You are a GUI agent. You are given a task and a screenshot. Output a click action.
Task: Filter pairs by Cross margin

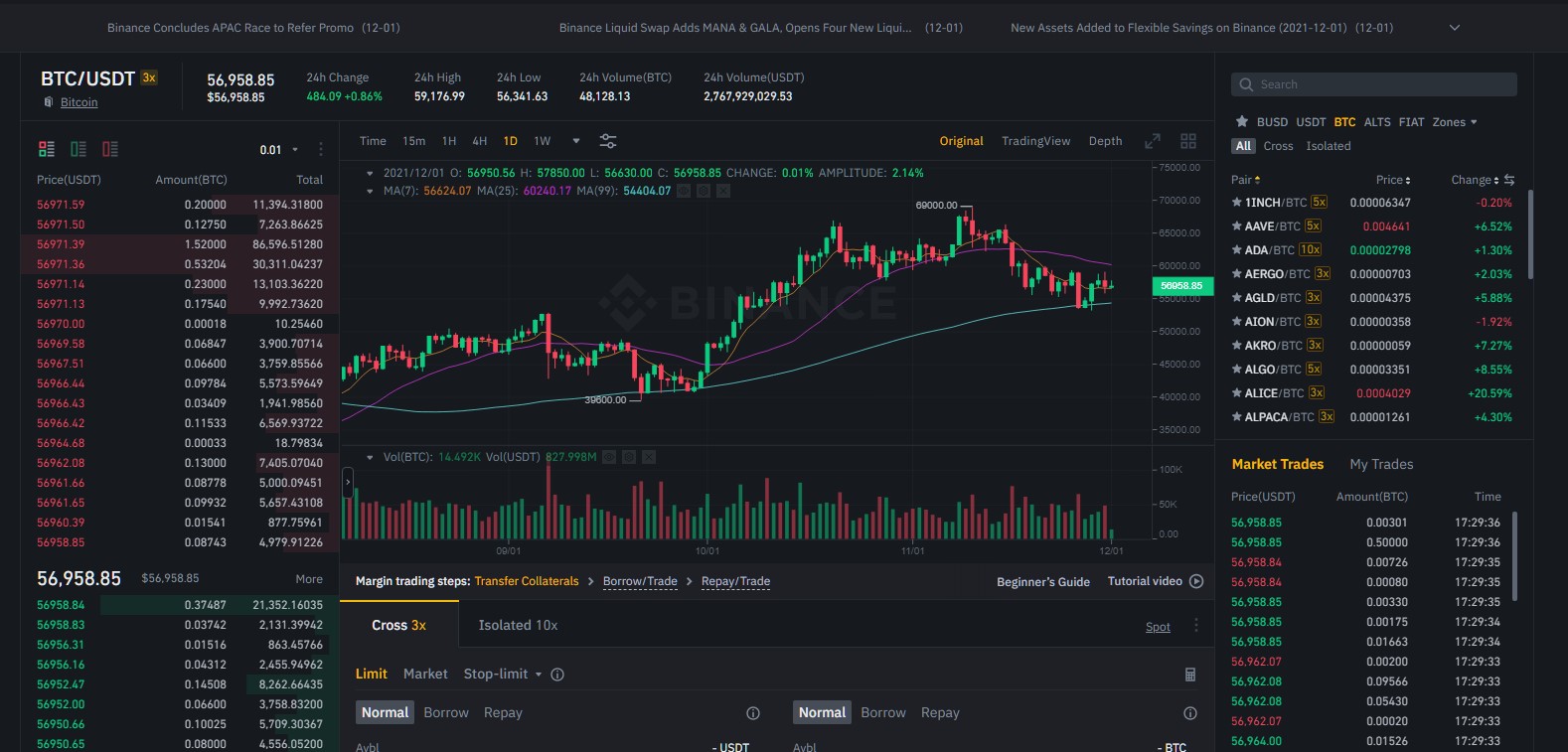[x=1278, y=146]
